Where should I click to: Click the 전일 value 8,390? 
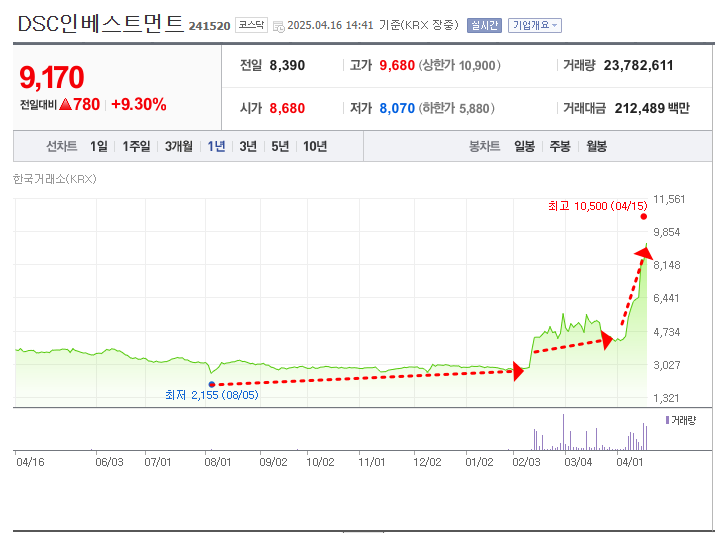point(287,66)
